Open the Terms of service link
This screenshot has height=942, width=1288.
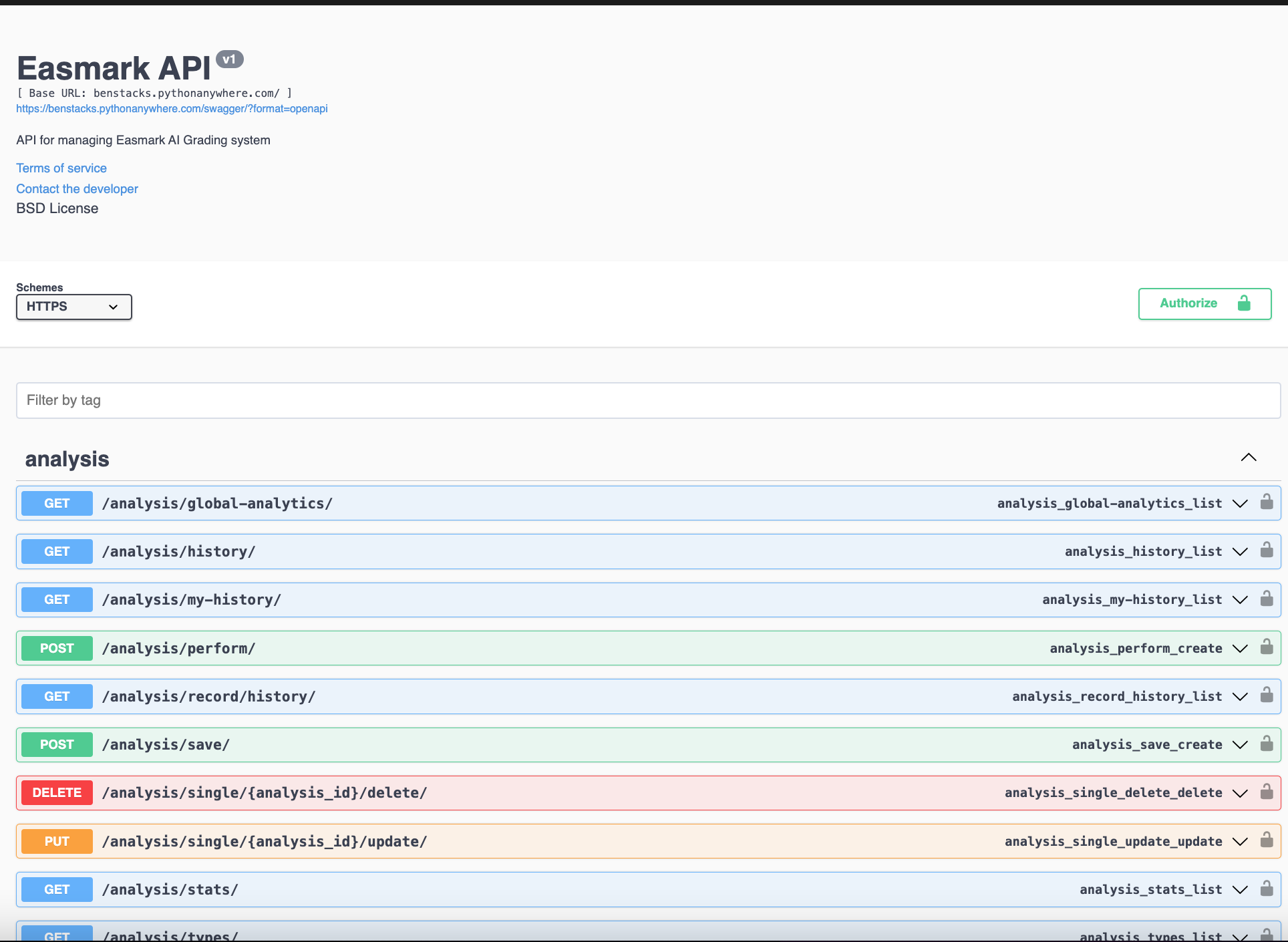point(61,168)
